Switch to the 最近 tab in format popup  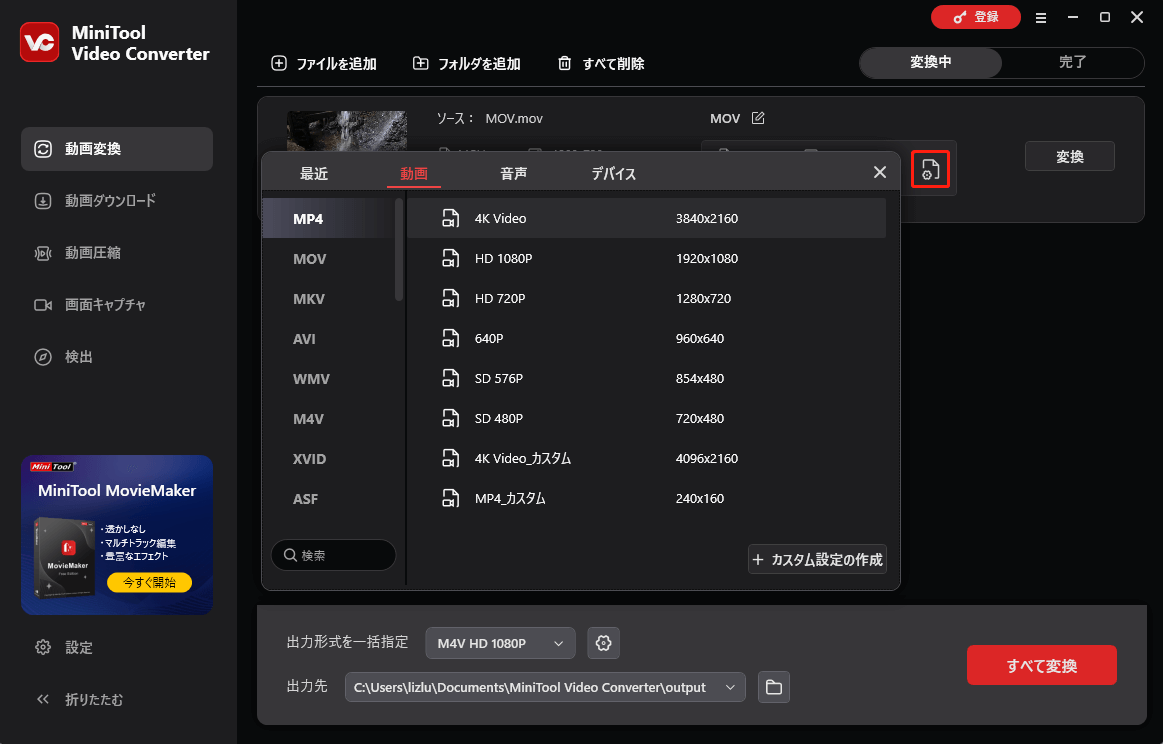[314, 174]
